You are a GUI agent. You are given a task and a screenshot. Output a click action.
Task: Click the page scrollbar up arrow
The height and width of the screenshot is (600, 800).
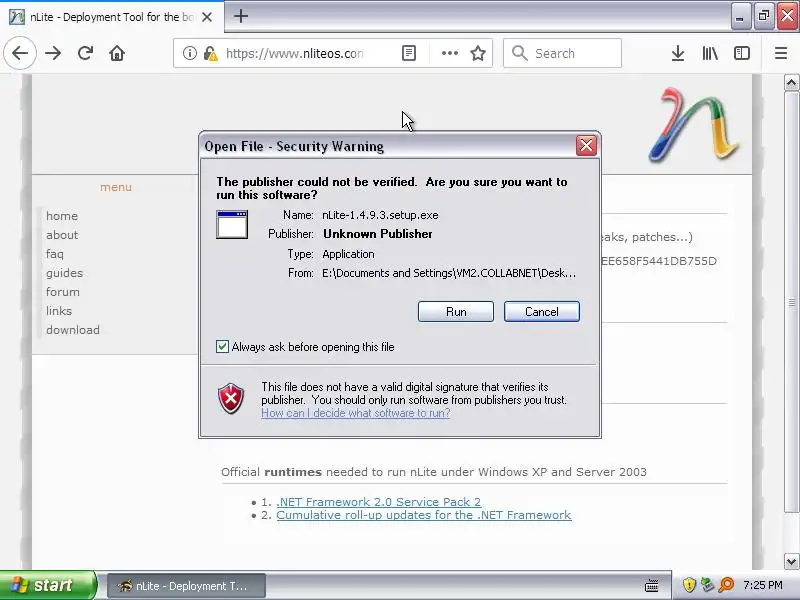(791, 82)
